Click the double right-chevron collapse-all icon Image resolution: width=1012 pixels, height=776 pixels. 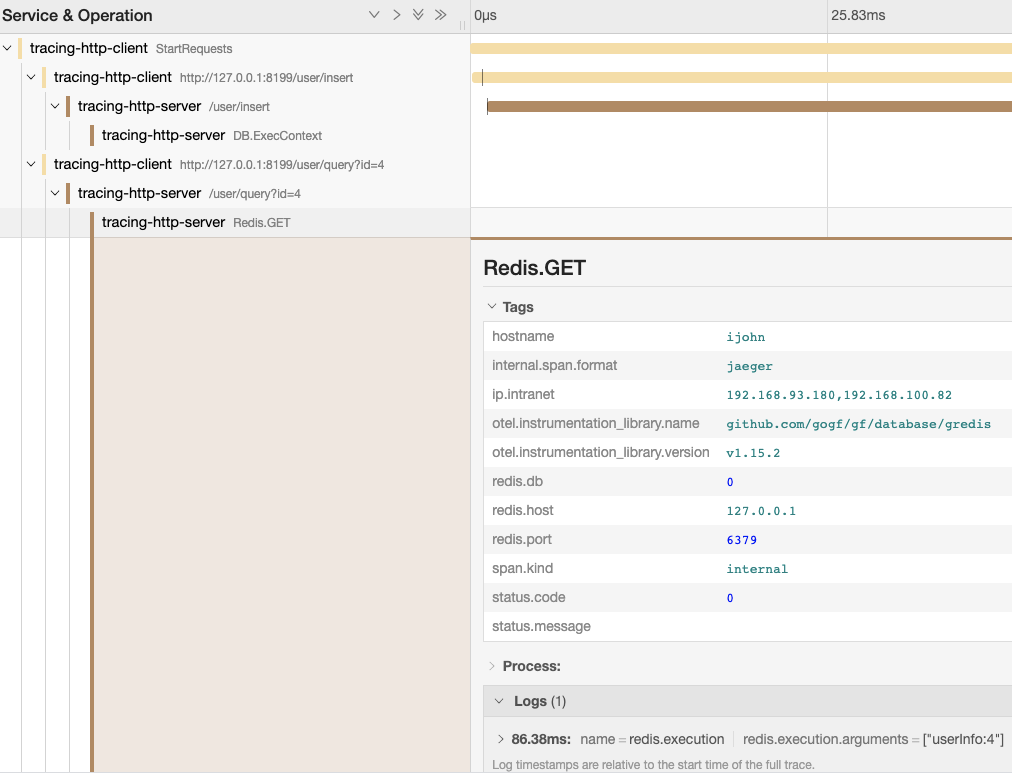coord(440,15)
